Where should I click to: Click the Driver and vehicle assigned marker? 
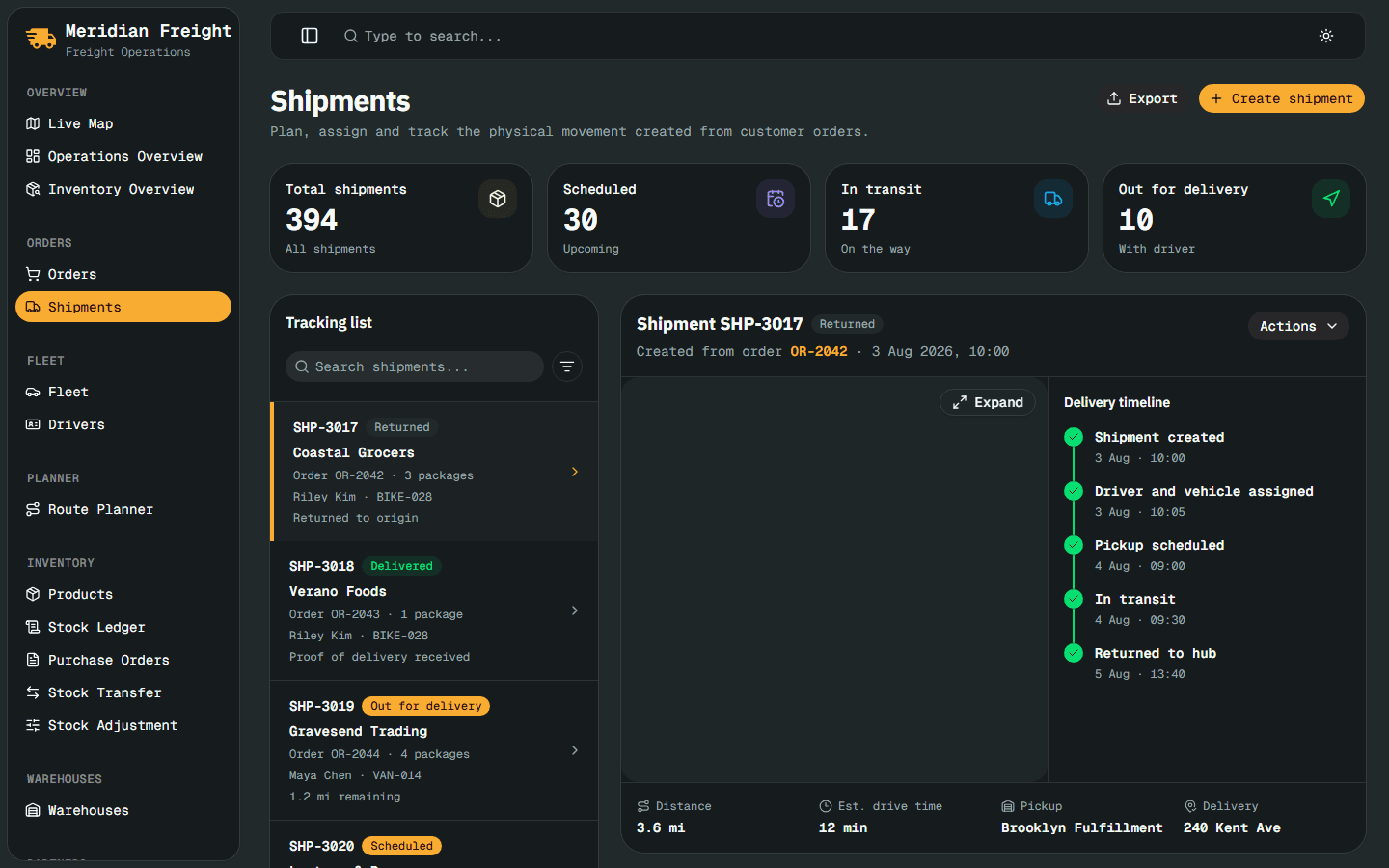[1074, 491]
